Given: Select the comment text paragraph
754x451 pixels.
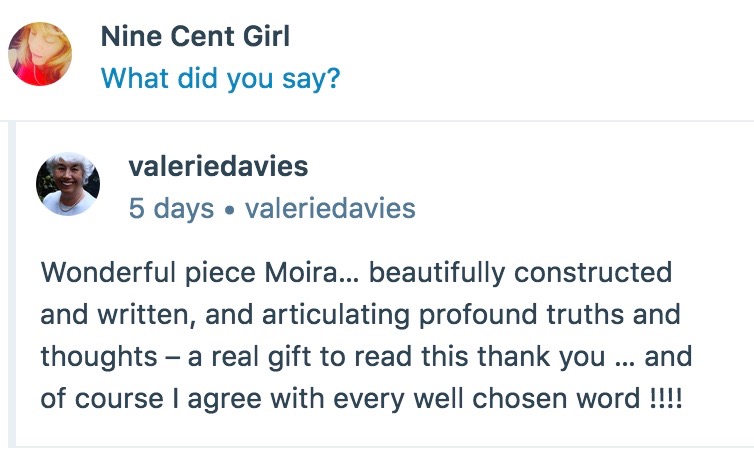Looking at the screenshot, I should click(367, 335).
